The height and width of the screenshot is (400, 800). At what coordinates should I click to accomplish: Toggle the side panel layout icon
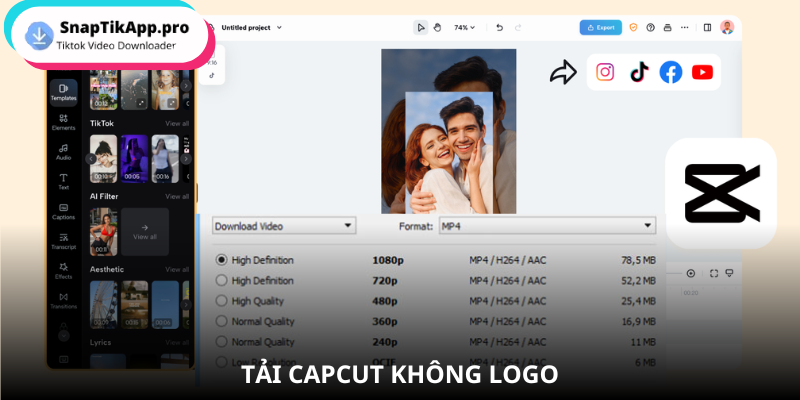pos(707,28)
